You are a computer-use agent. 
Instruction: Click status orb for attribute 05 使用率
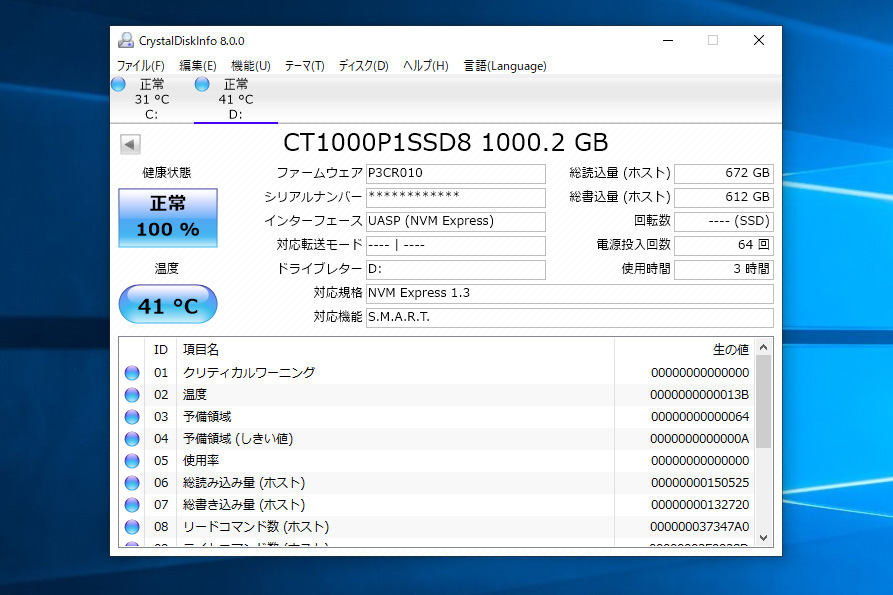click(x=132, y=461)
